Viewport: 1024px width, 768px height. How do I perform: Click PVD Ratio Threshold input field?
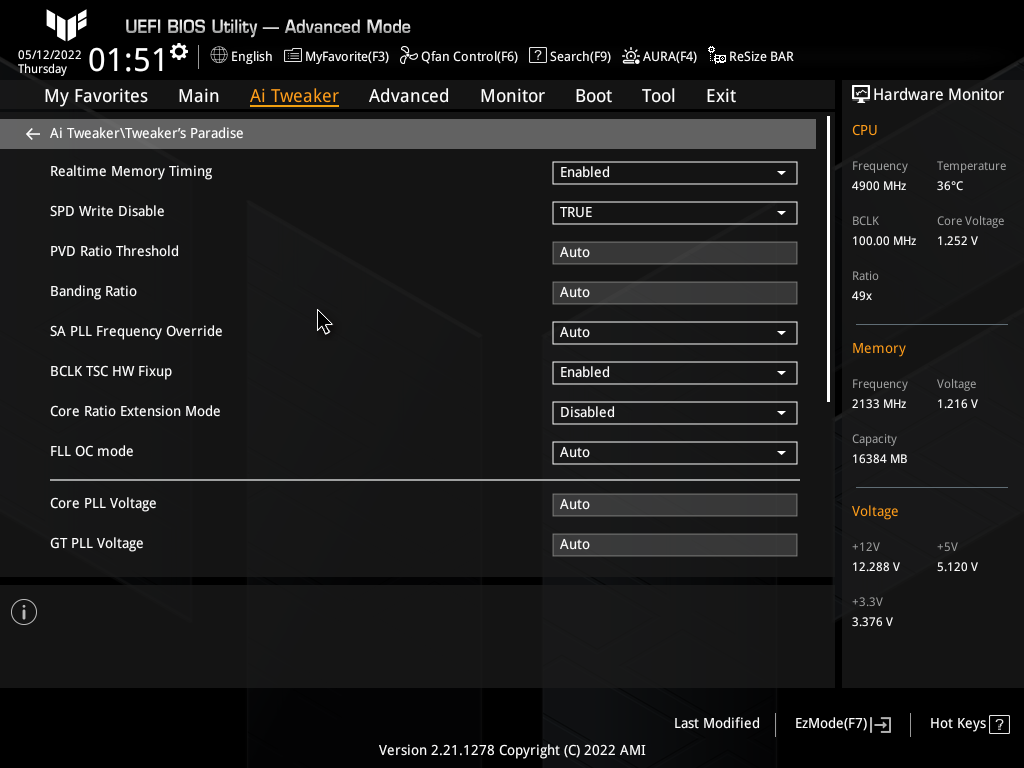point(675,253)
